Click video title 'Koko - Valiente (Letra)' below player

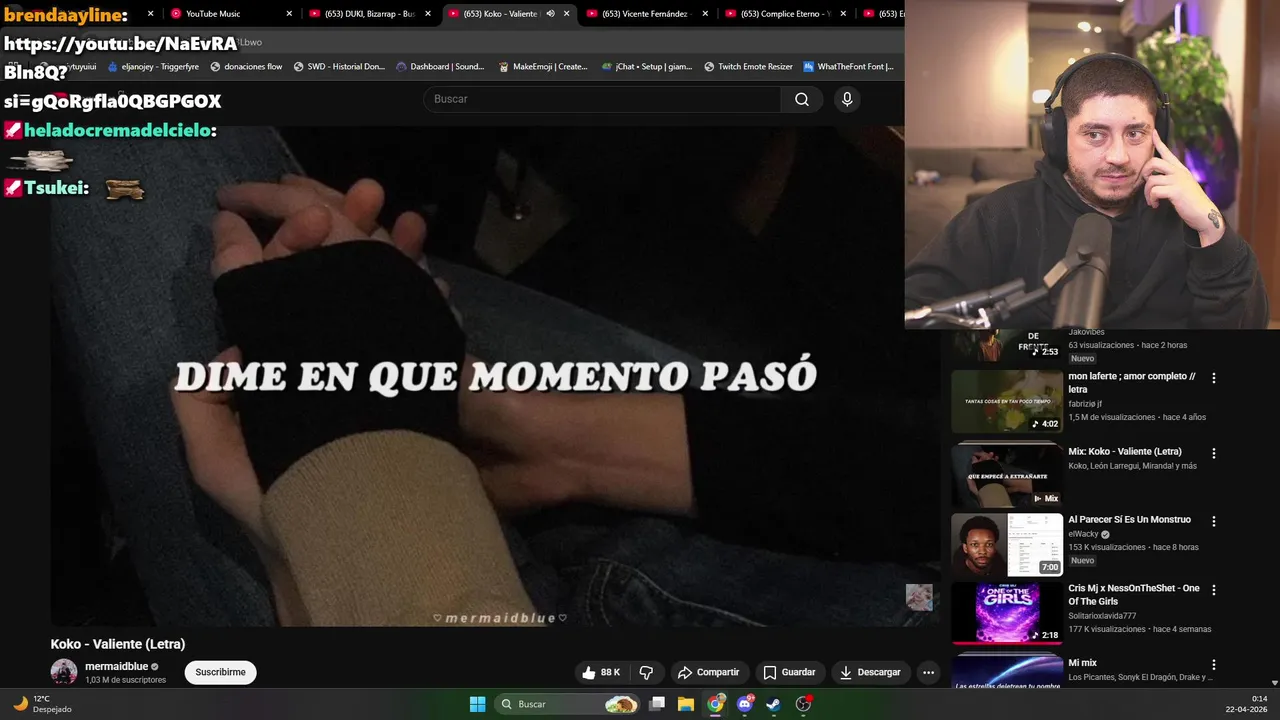pos(118,644)
